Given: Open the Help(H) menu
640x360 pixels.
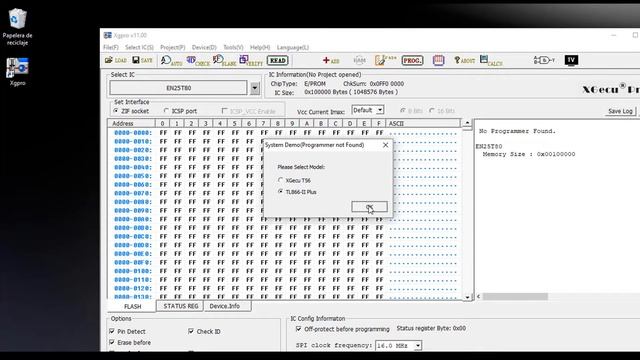Looking at the screenshot, I should [260, 47].
